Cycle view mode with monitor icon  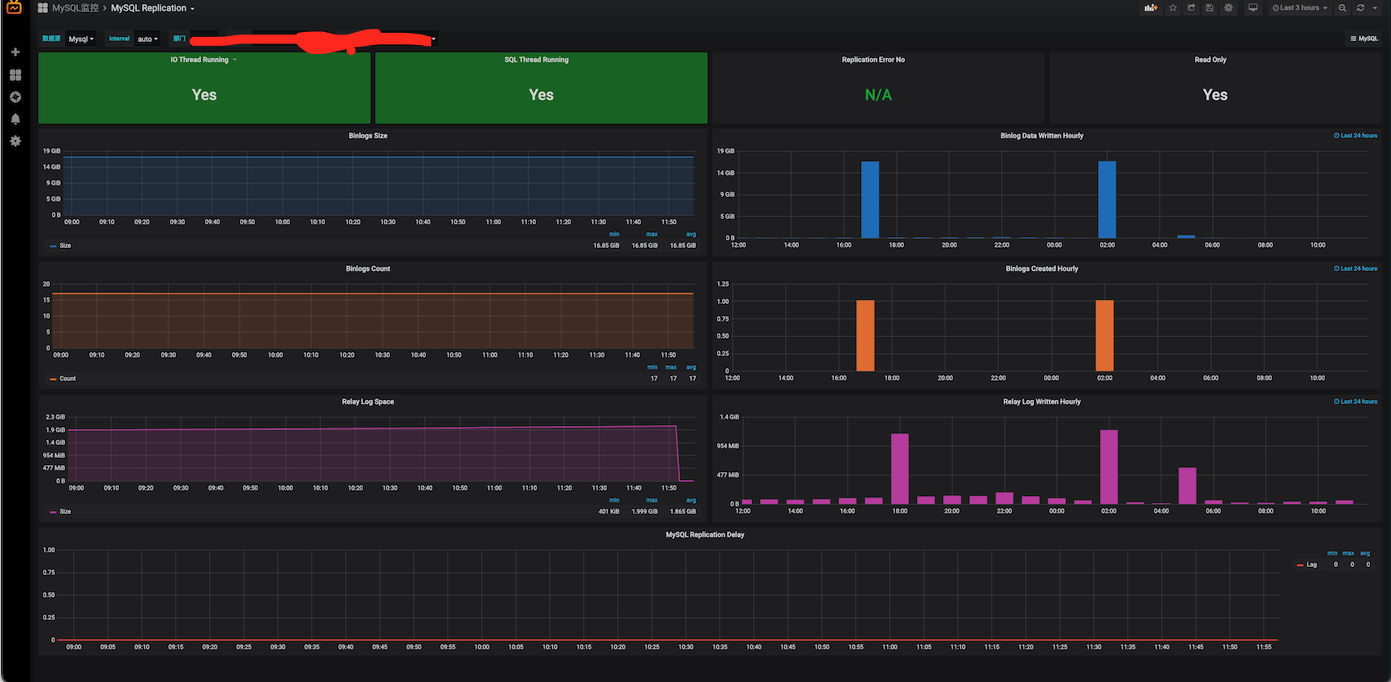point(1253,8)
